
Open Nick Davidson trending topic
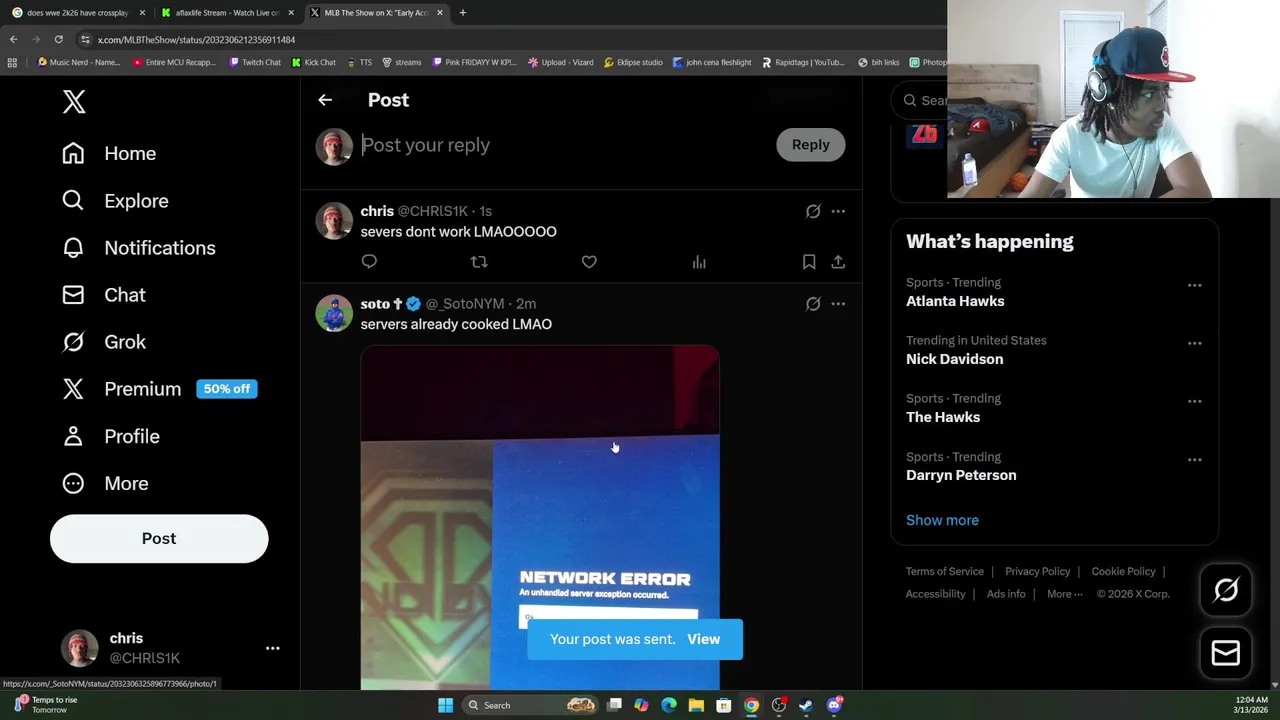(x=954, y=359)
